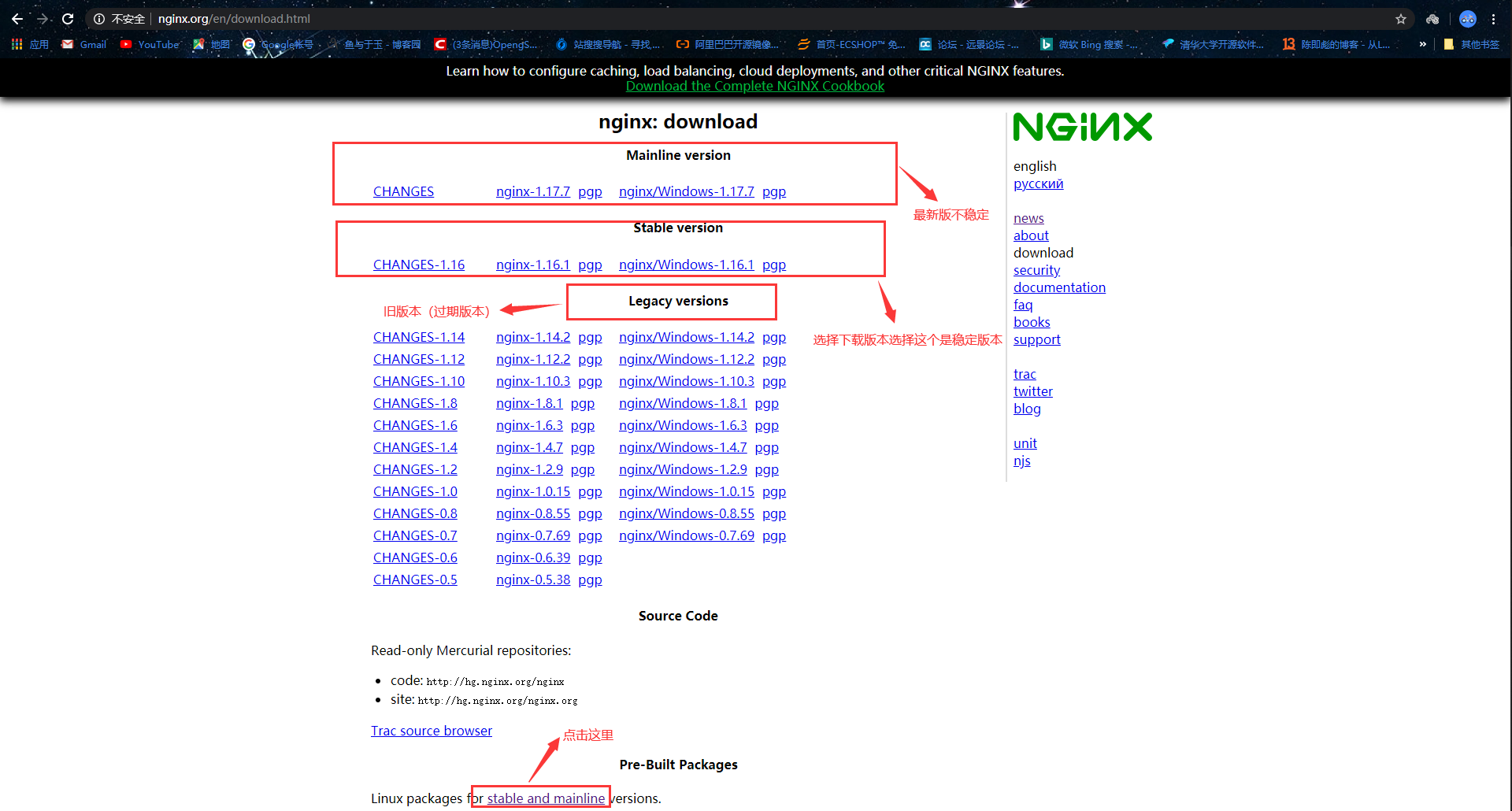The width and height of the screenshot is (1512, 811).
Task: Open the unit link in sidebar
Action: pyautogui.click(x=1025, y=443)
